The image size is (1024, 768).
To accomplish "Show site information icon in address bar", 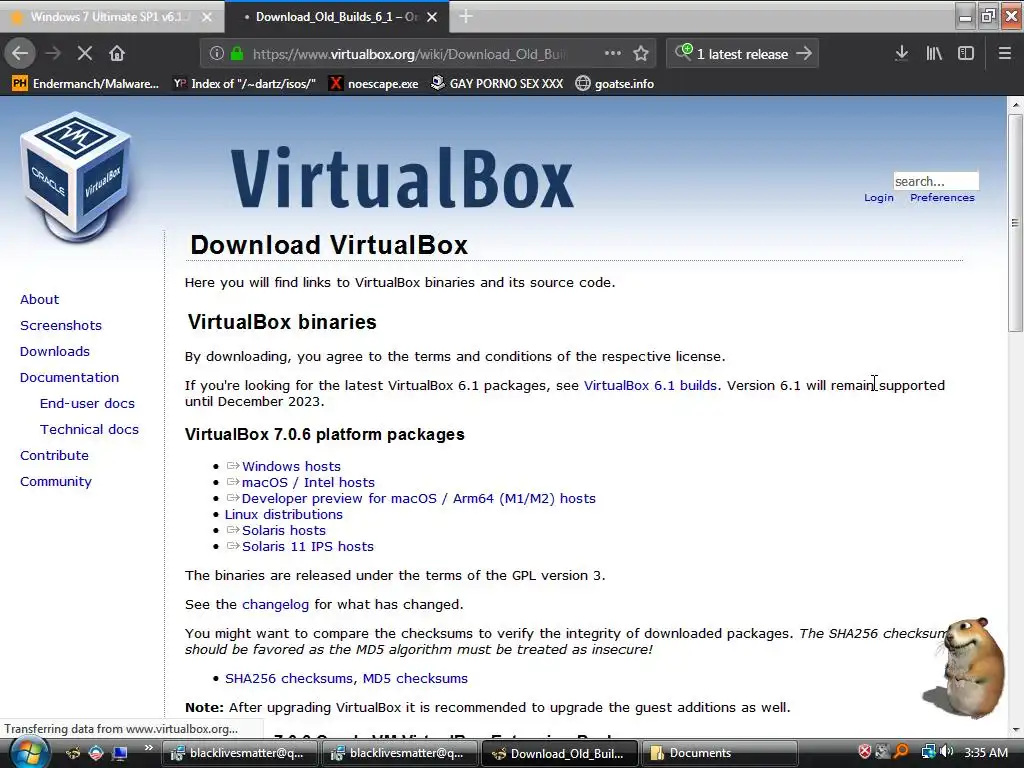I will (217, 54).
